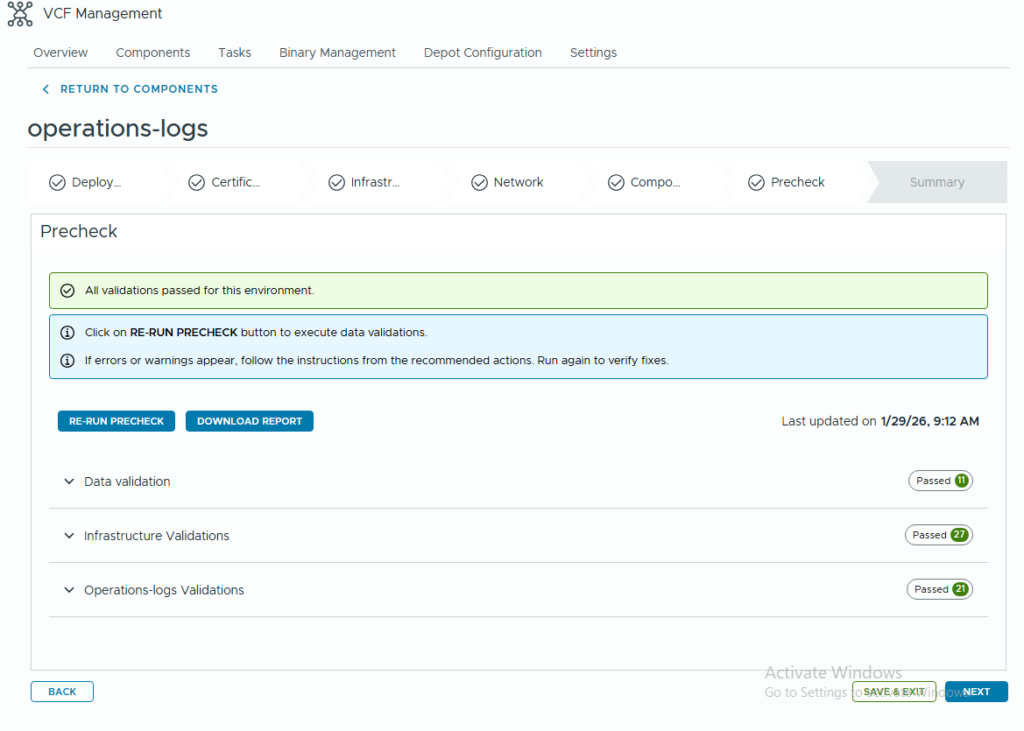Click the Network step checkmark icon

coord(479,183)
